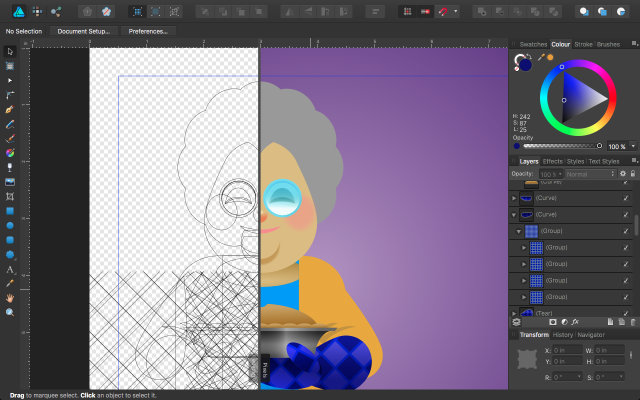The width and height of the screenshot is (640, 400).
Task: Open the snapping options dropdown arrow
Action: tap(456, 12)
